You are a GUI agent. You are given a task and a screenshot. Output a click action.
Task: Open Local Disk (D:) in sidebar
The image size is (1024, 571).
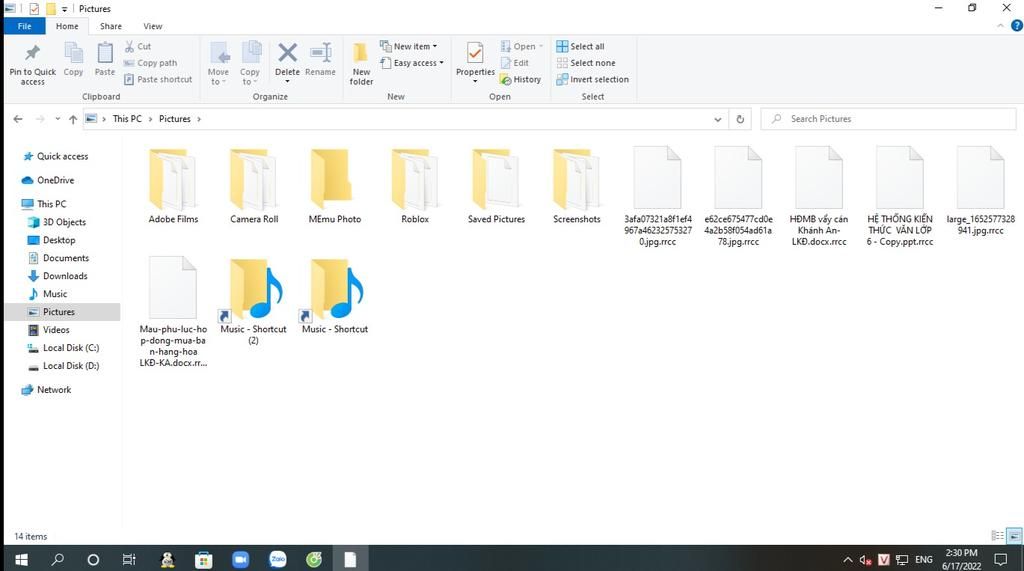(x=63, y=366)
